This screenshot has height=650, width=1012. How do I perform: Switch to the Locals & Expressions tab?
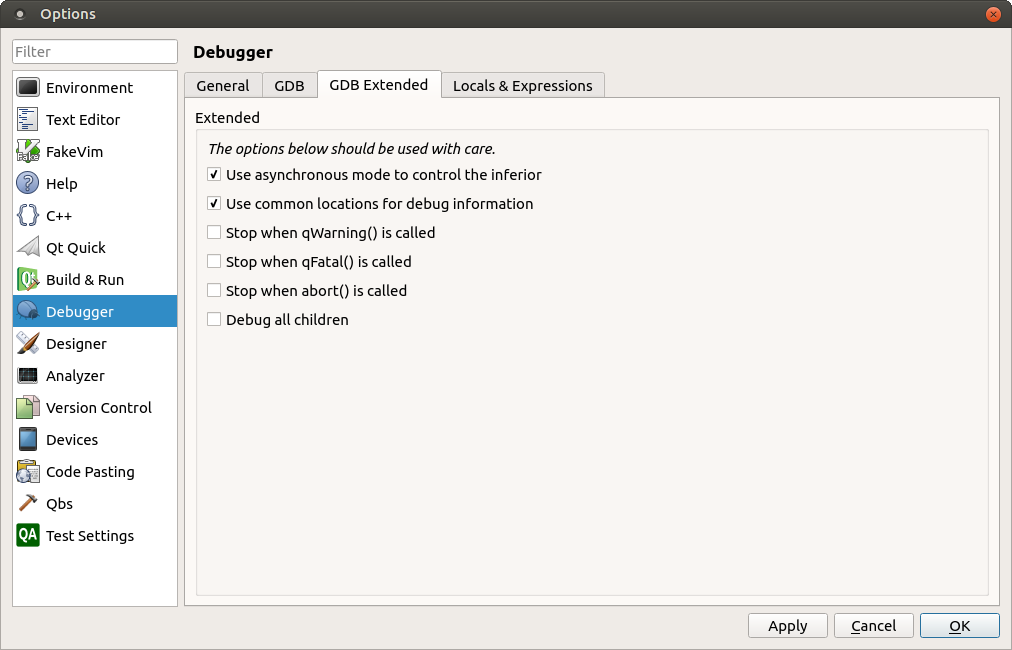coord(523,86)
